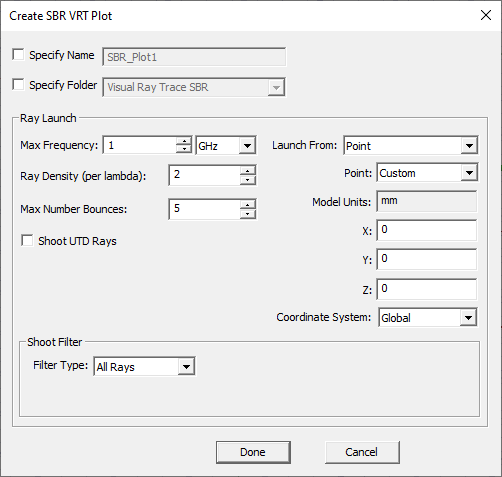
Task: Click the Visual Ray Trace SBR folder dropdown
Action: [x=194, y=87]
